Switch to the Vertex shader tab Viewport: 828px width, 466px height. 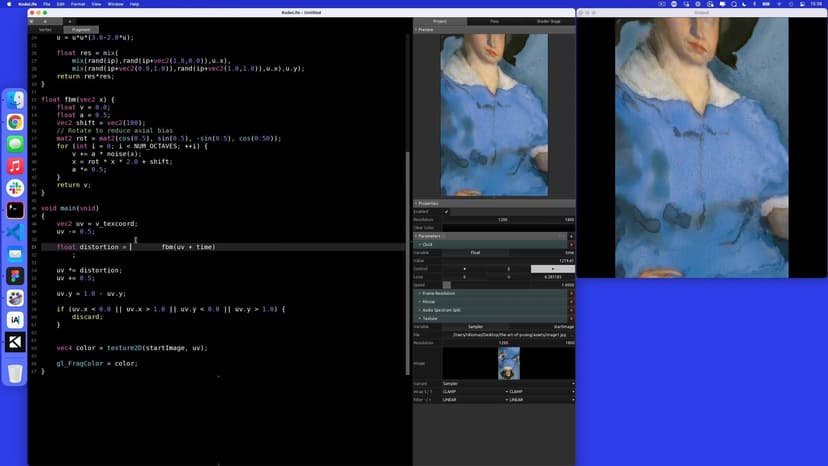[43, 30]
